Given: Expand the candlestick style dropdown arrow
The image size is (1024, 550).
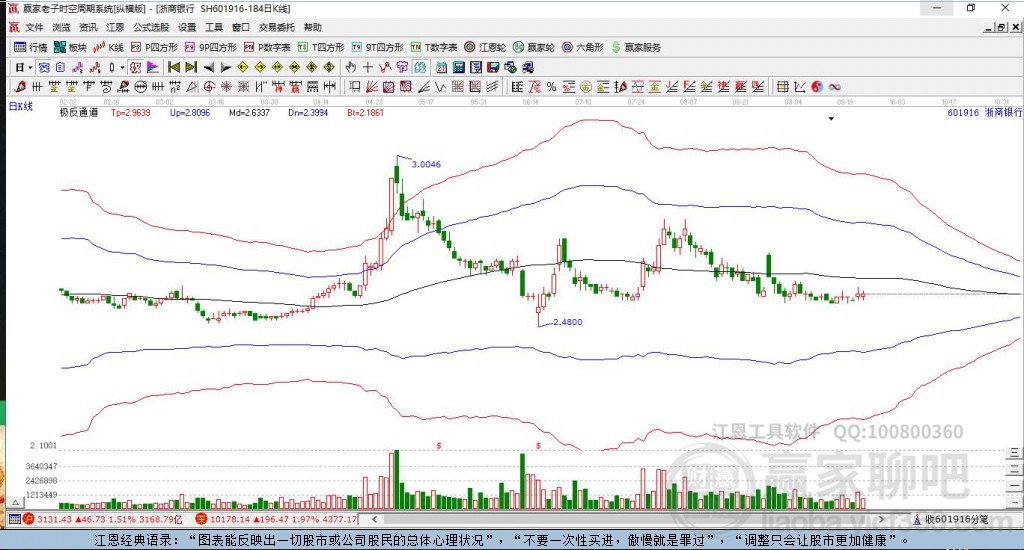Looking at the screenshot, I should (x=121, y=67).
